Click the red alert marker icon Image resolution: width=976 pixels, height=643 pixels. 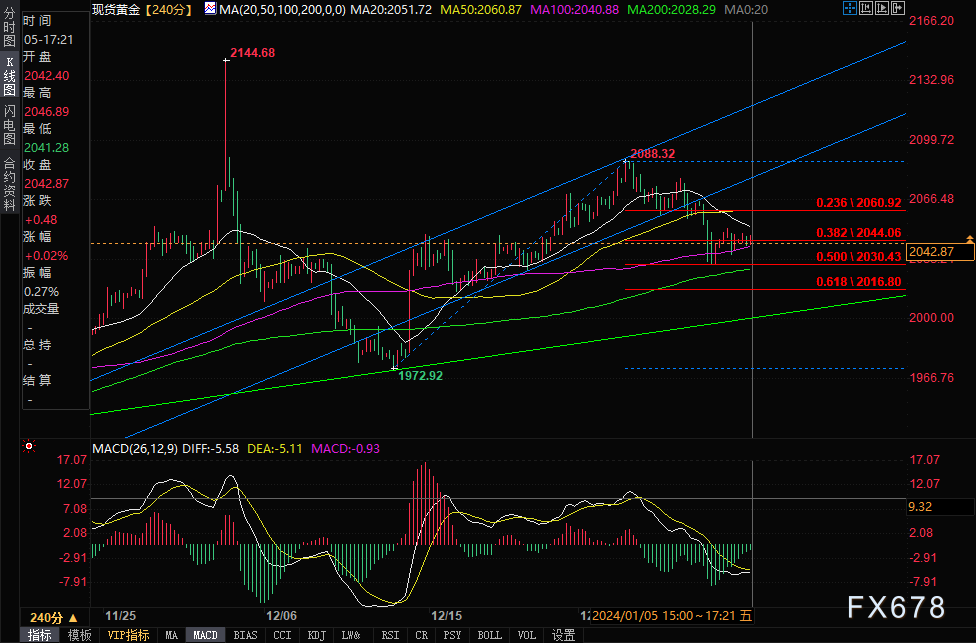click(27, 445)
